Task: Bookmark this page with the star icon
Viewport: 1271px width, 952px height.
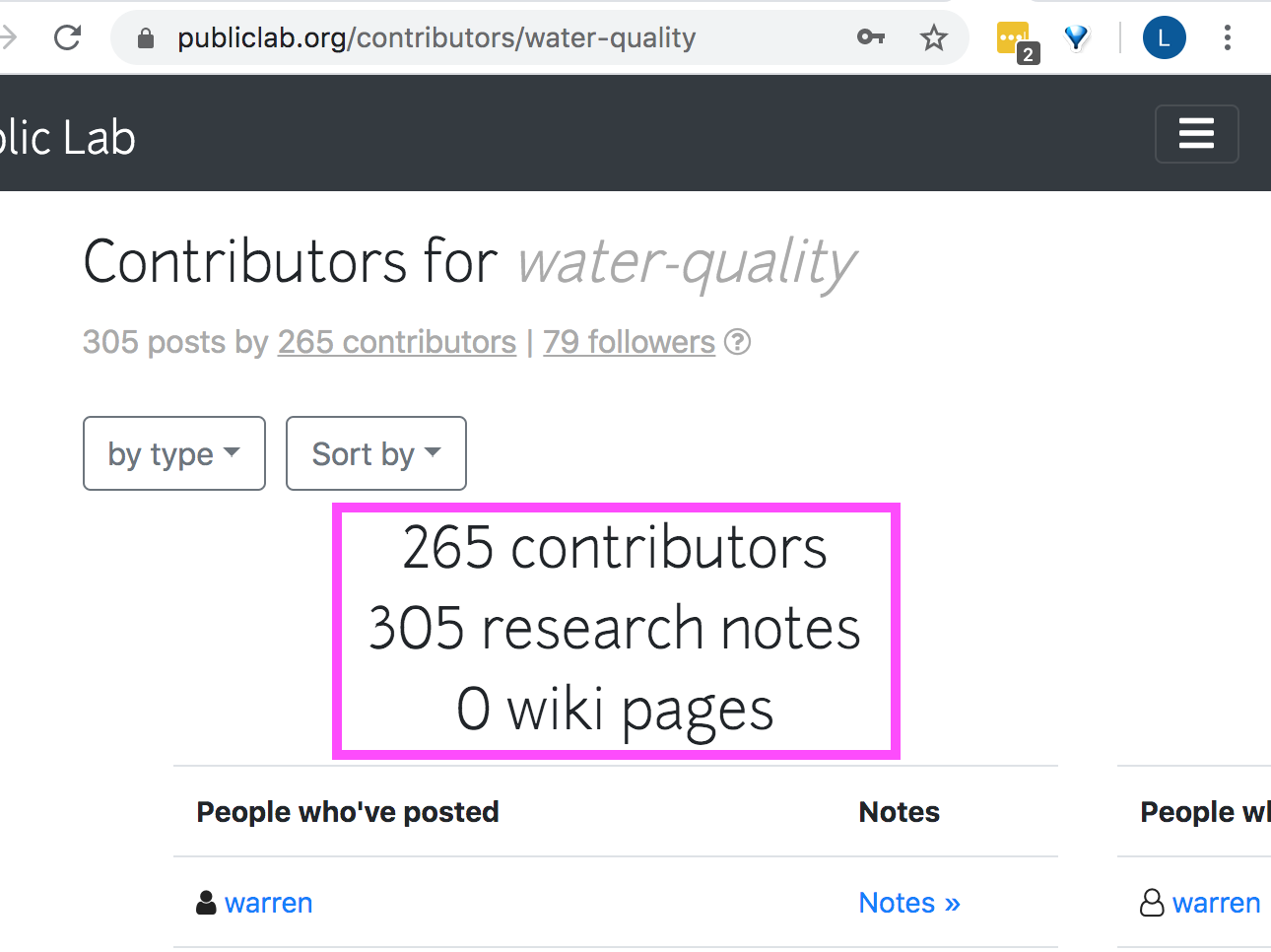Action: (x=933, y=37)
